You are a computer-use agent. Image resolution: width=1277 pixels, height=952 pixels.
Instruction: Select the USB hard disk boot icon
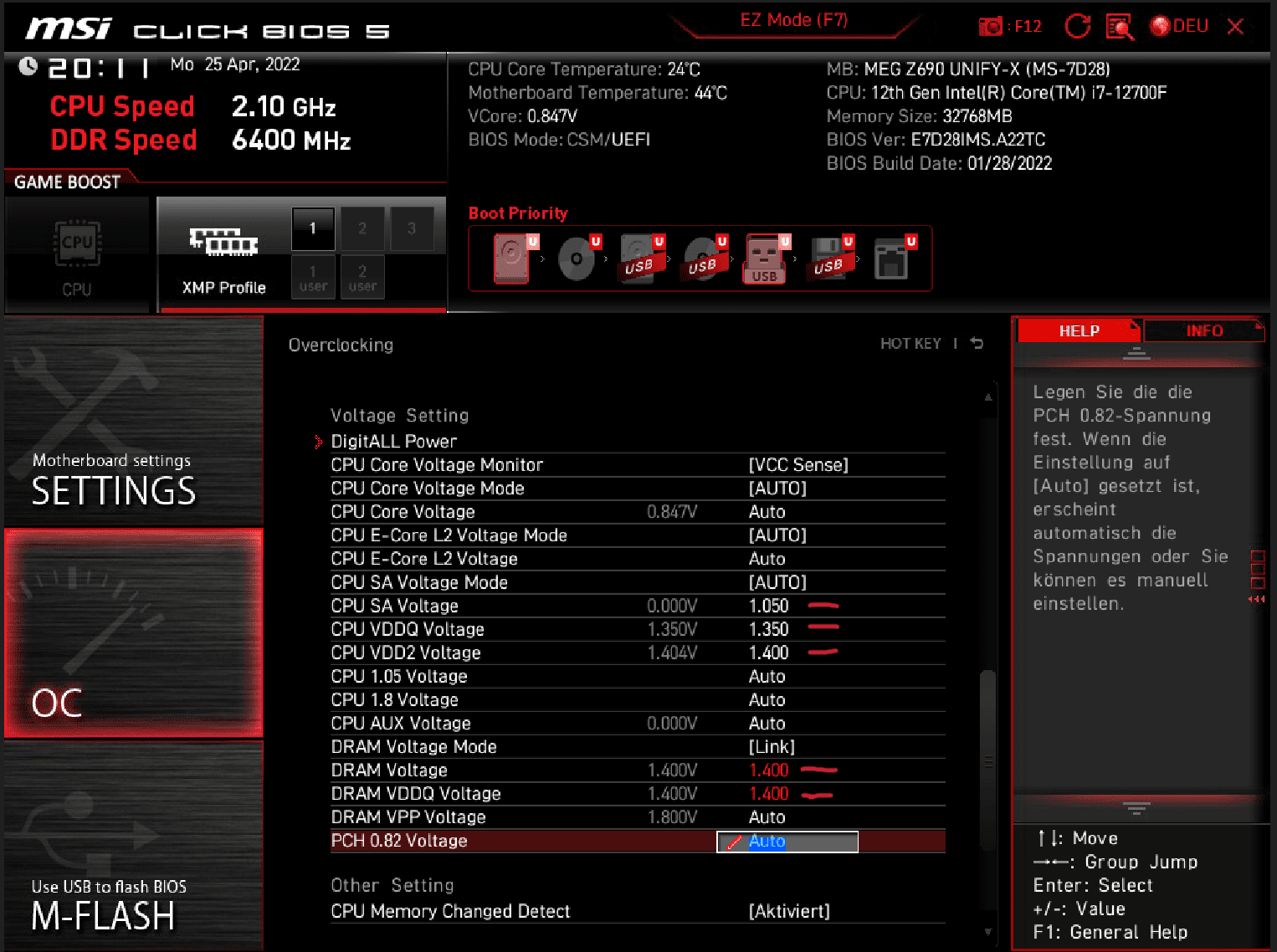coord(642,258)
